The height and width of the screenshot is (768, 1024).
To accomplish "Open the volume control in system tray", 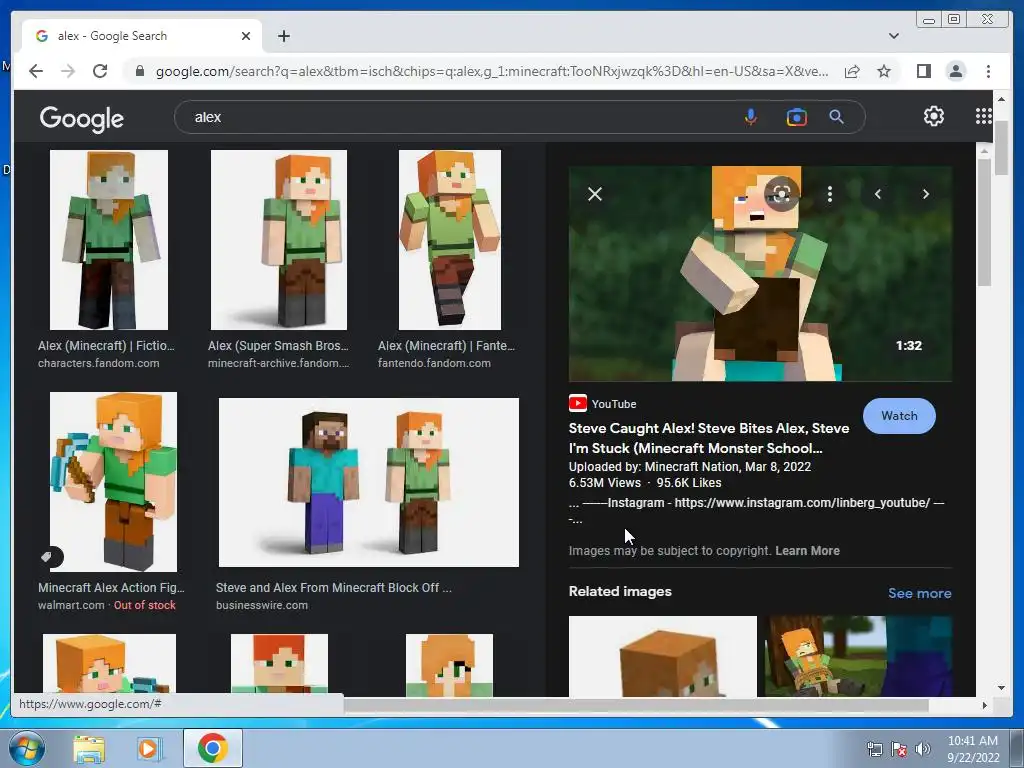I will 923,749.
